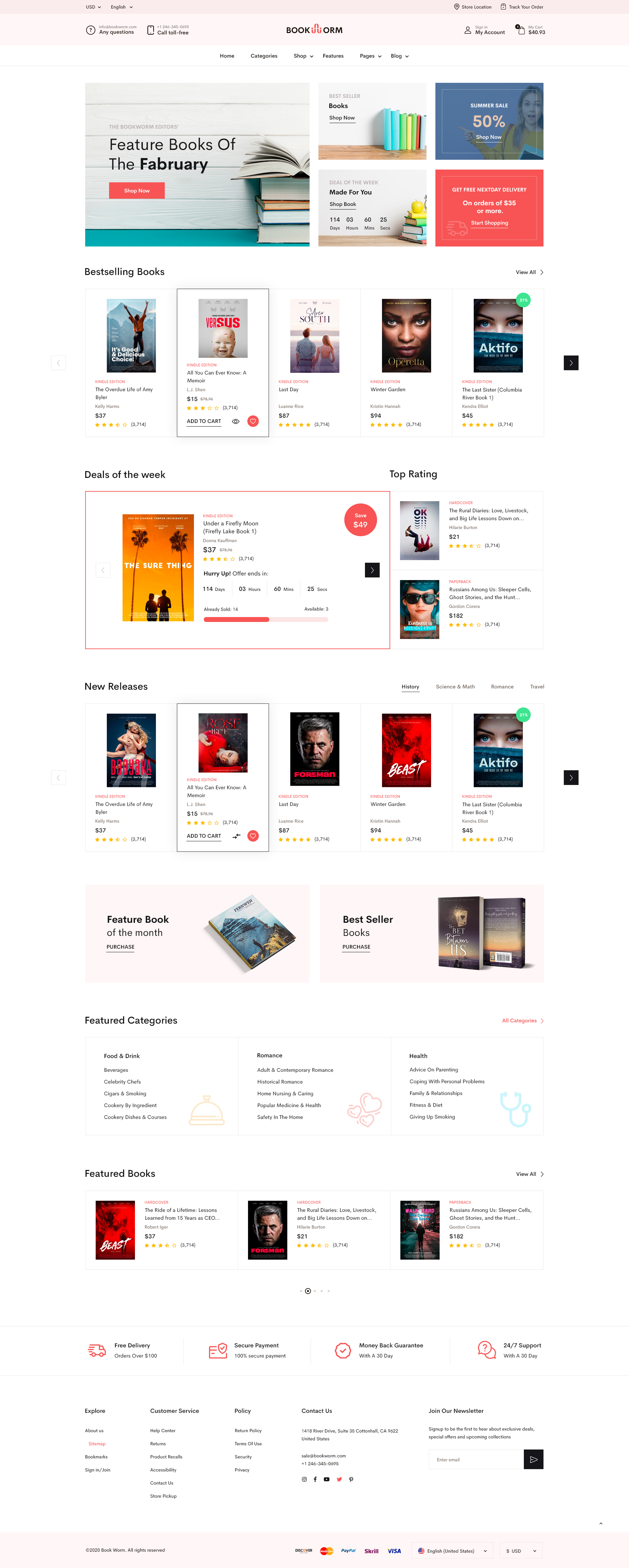Open Twitter icon in footer
629x1568 pixels.
pyautogui.click(x=339, y=1479)
